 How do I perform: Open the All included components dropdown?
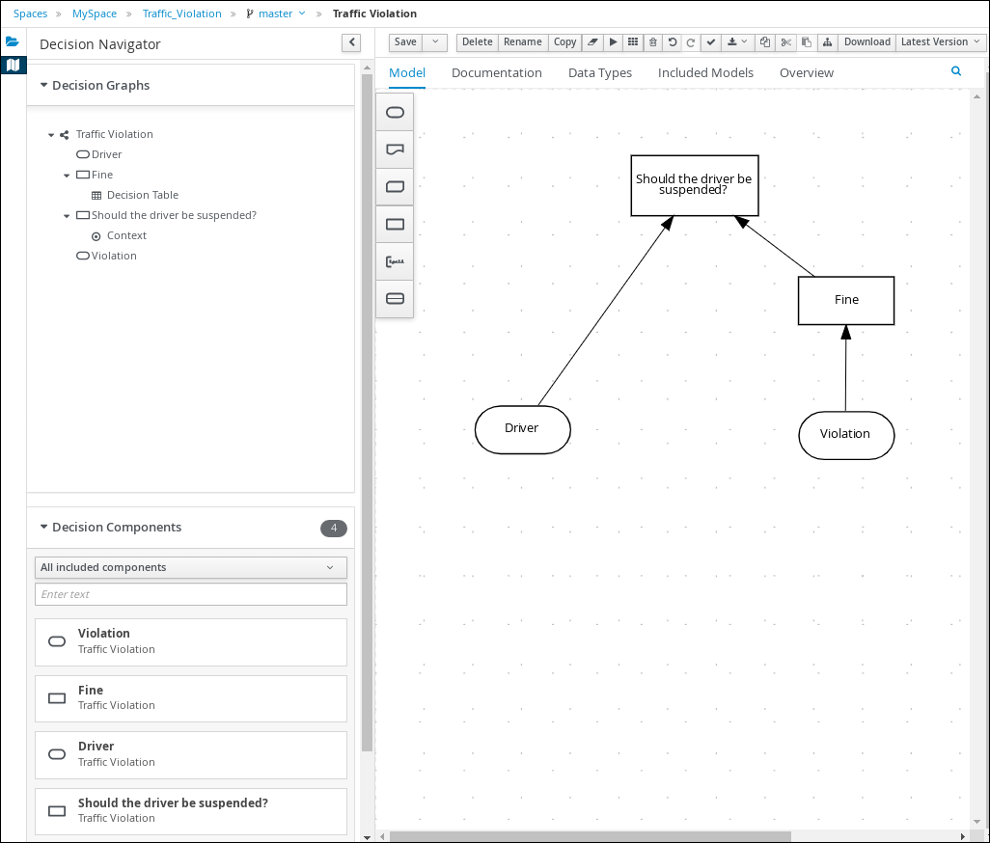[x=190, y=567]
